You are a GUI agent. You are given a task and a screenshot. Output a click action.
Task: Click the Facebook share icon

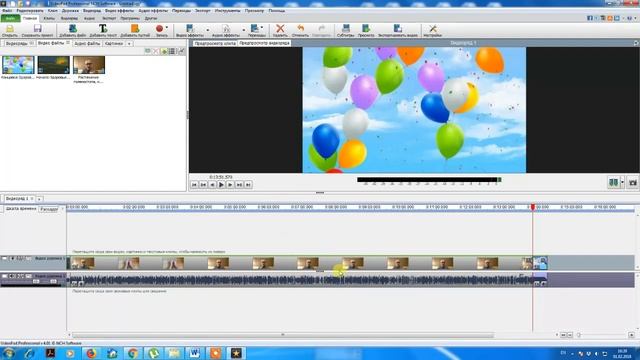589,18
